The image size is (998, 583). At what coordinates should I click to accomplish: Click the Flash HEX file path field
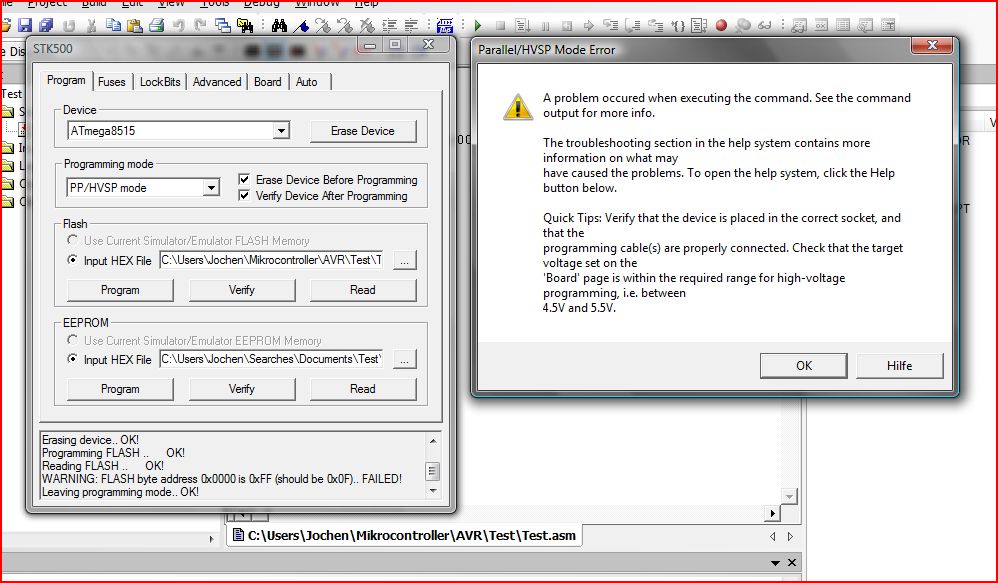pos(271,260)
